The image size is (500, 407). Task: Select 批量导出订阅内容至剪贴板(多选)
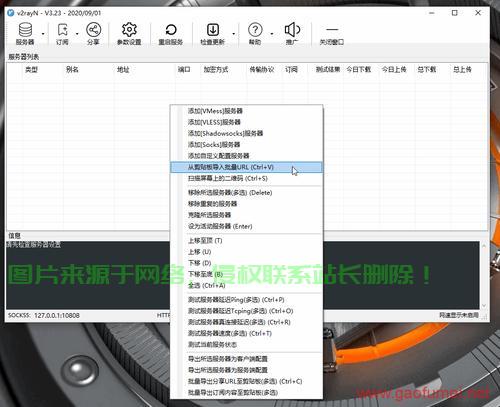pyautogui.click(x=246, y=393)
